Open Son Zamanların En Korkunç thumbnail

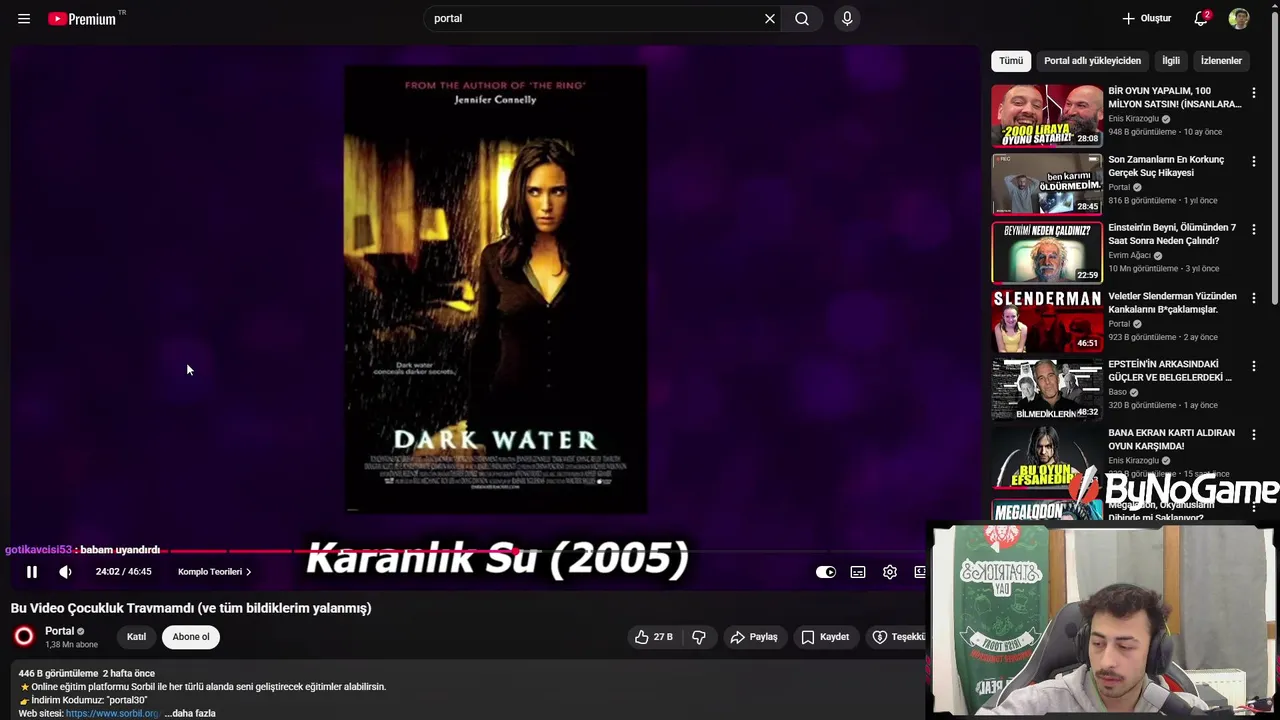[x=1047, y=184]
